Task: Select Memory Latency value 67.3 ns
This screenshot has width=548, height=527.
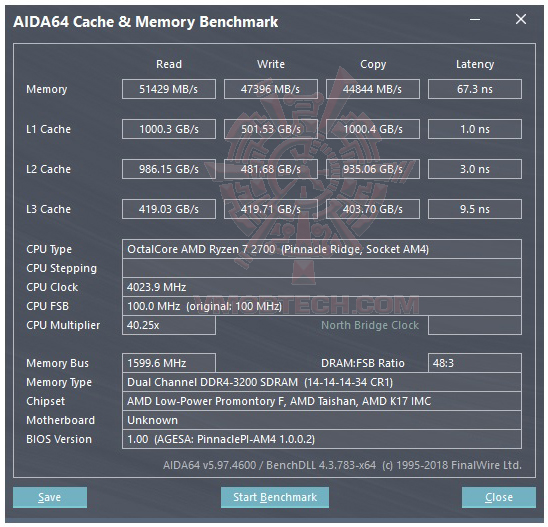Action: (475, 89)
